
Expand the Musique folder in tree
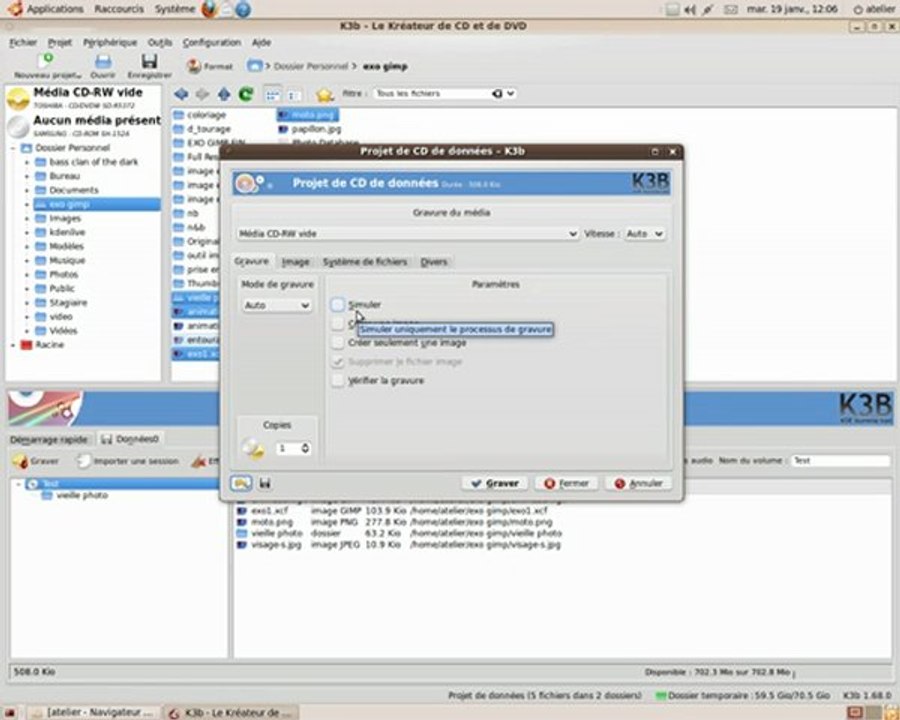click(26, 261)
